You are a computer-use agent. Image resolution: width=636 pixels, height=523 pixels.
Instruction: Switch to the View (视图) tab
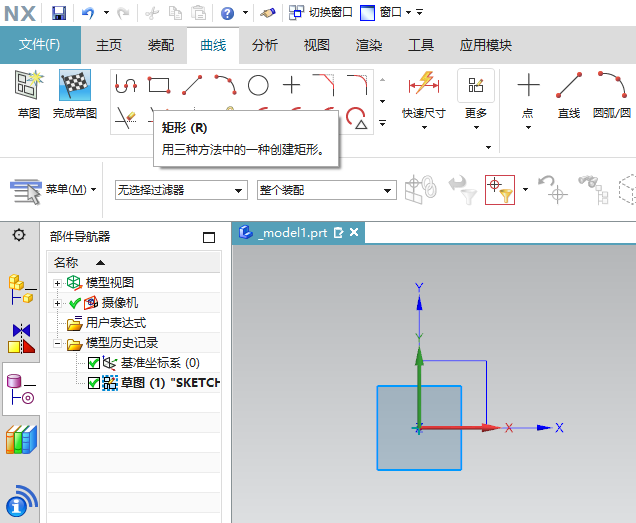point(316,45)
